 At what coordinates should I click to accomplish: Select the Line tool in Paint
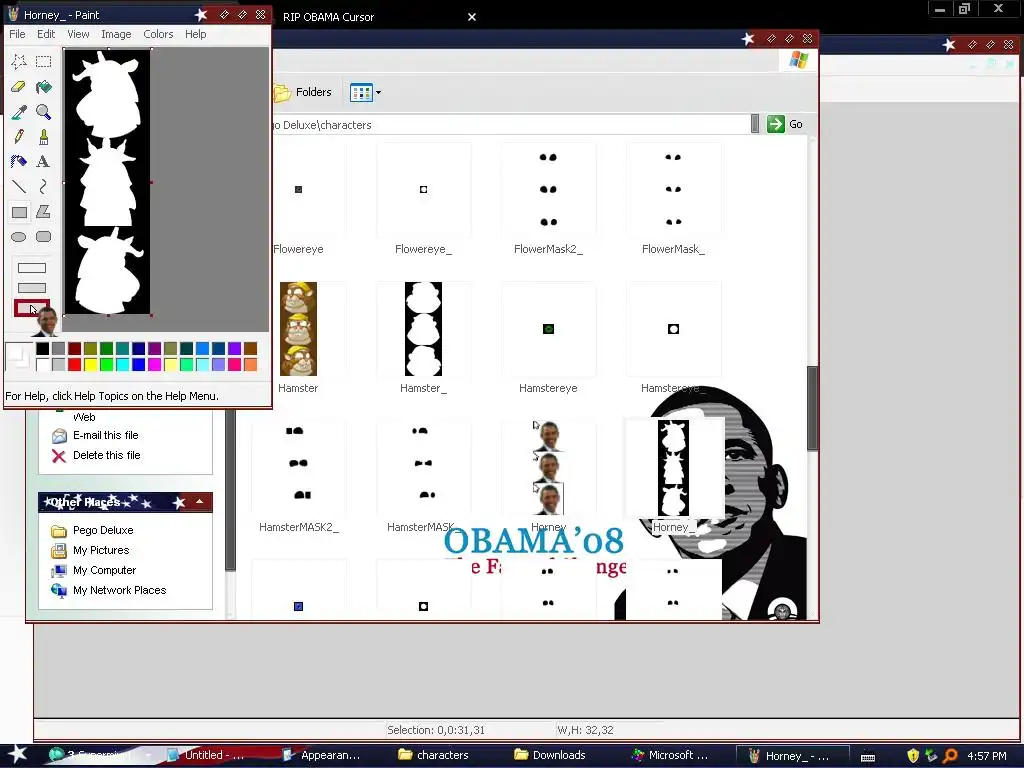pyautogui.click(x=19, y=187)
